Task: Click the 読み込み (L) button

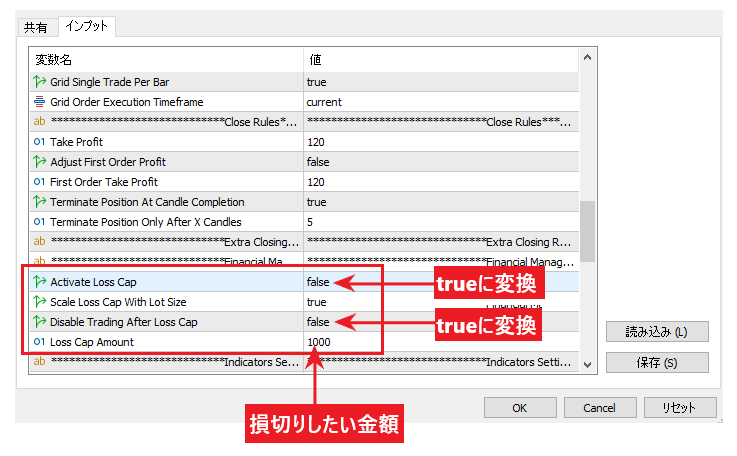Action: coord(657,332)
